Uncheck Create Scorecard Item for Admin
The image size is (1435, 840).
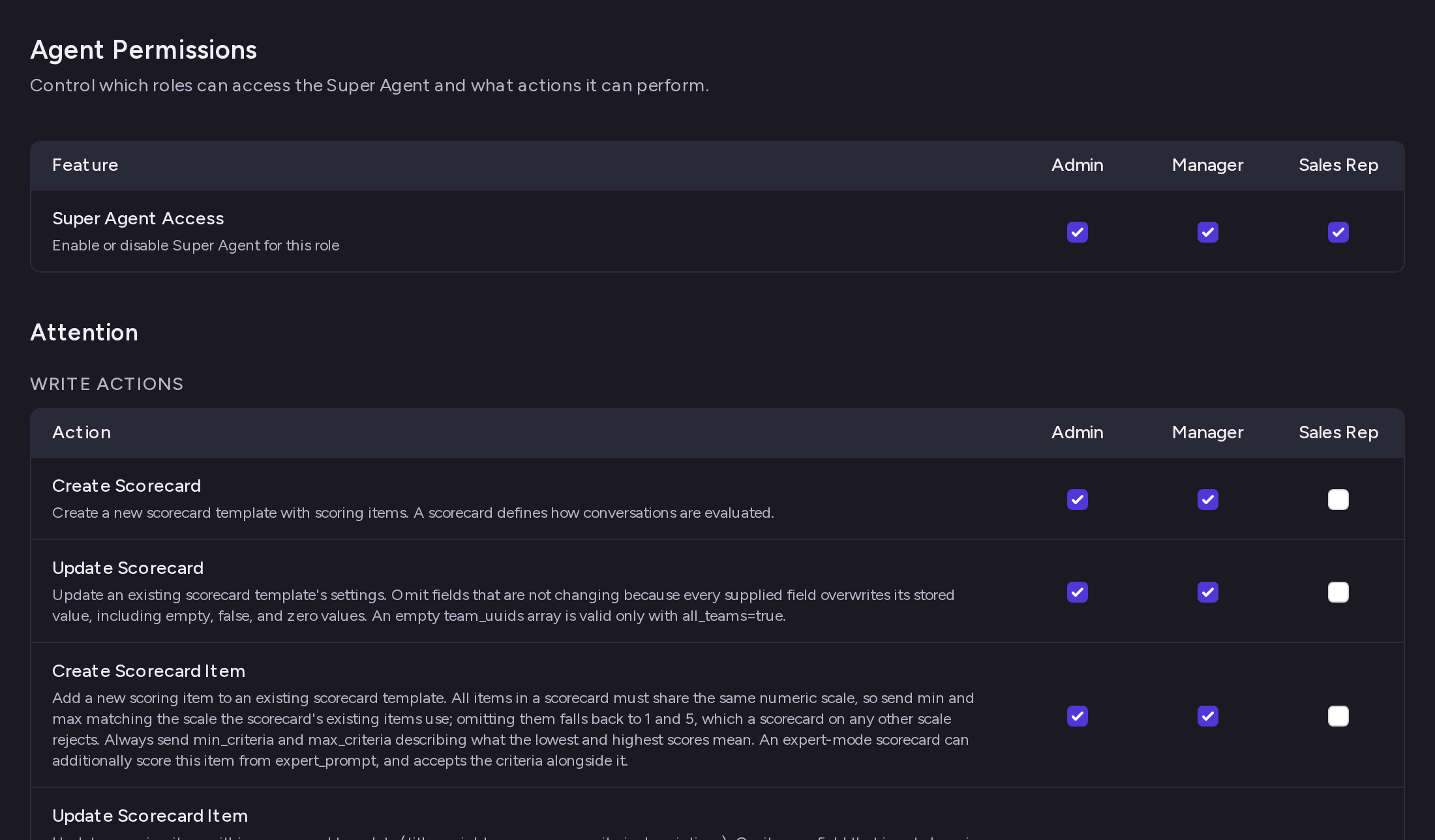pyautogui.click(x=1078, y=716)
